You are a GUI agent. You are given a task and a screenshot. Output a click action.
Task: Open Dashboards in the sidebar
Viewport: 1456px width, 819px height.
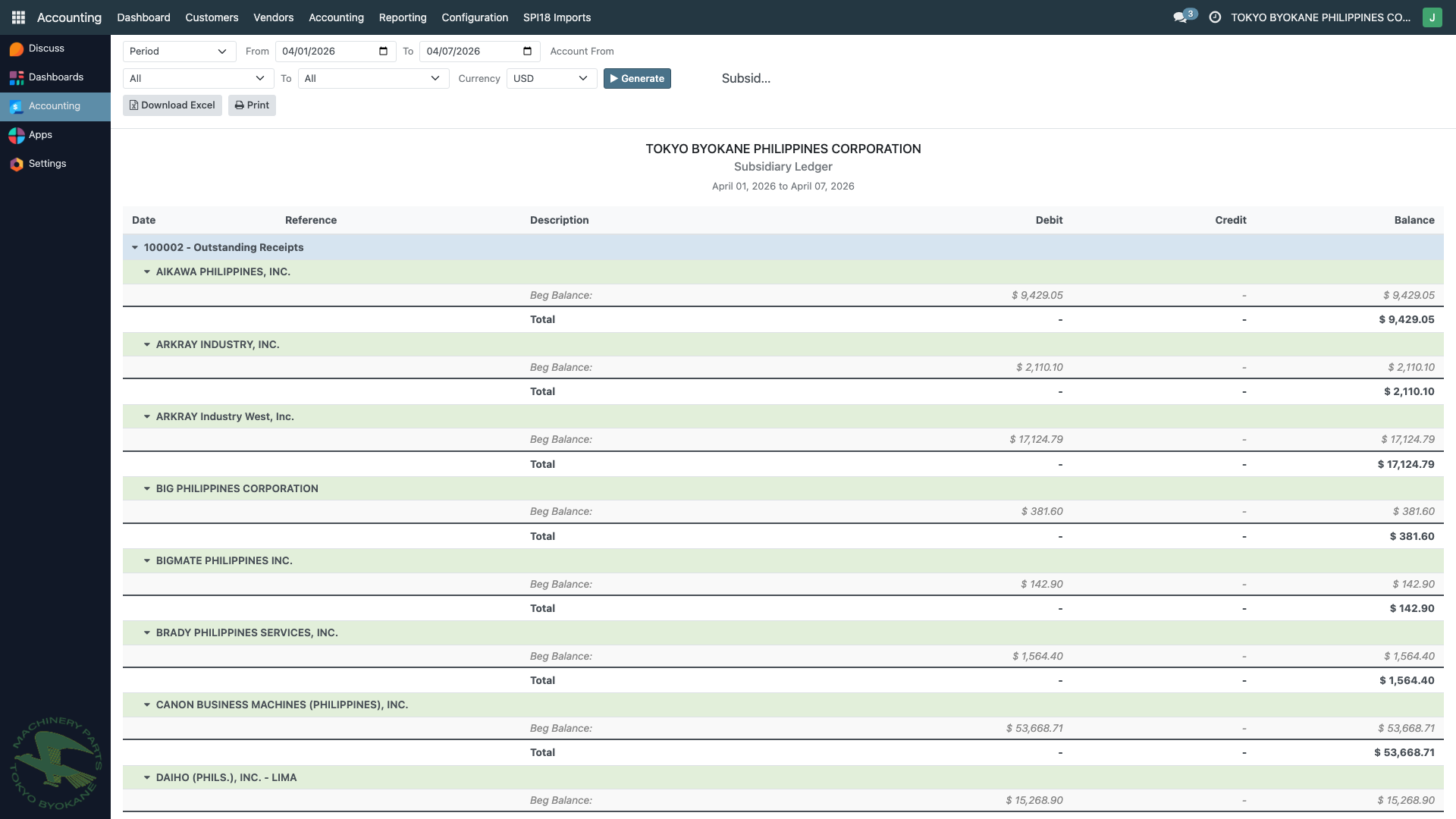[x=55, y=77]
